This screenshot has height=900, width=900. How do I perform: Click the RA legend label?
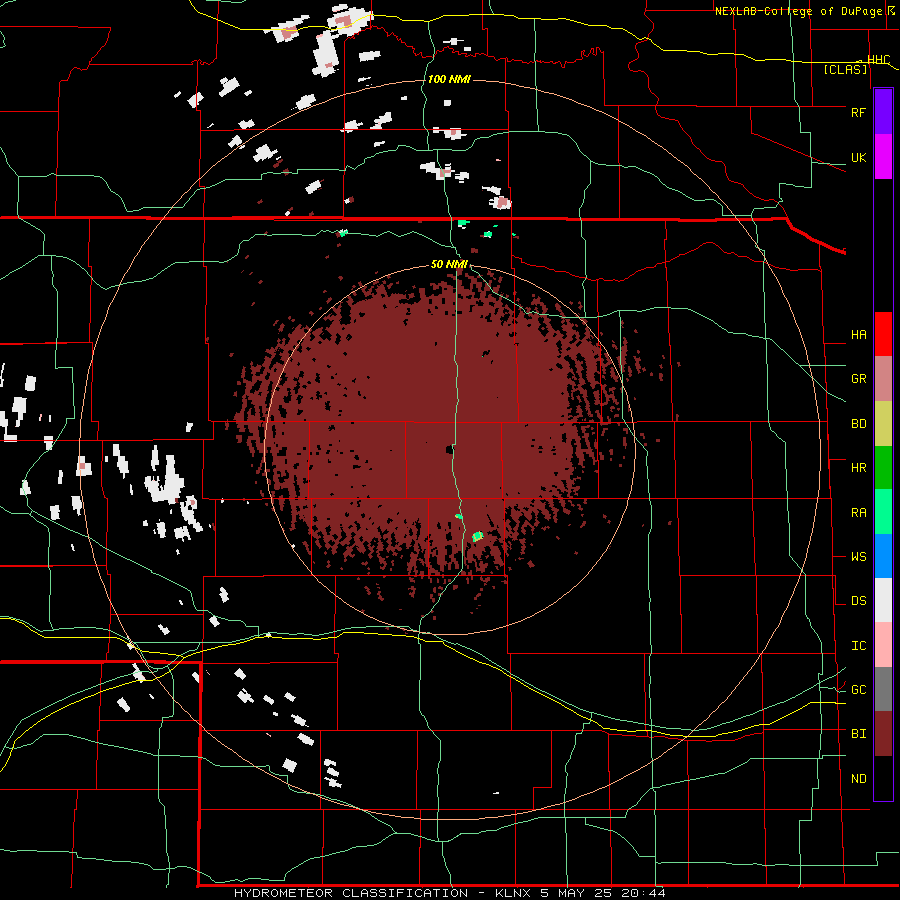coord(858,512)
